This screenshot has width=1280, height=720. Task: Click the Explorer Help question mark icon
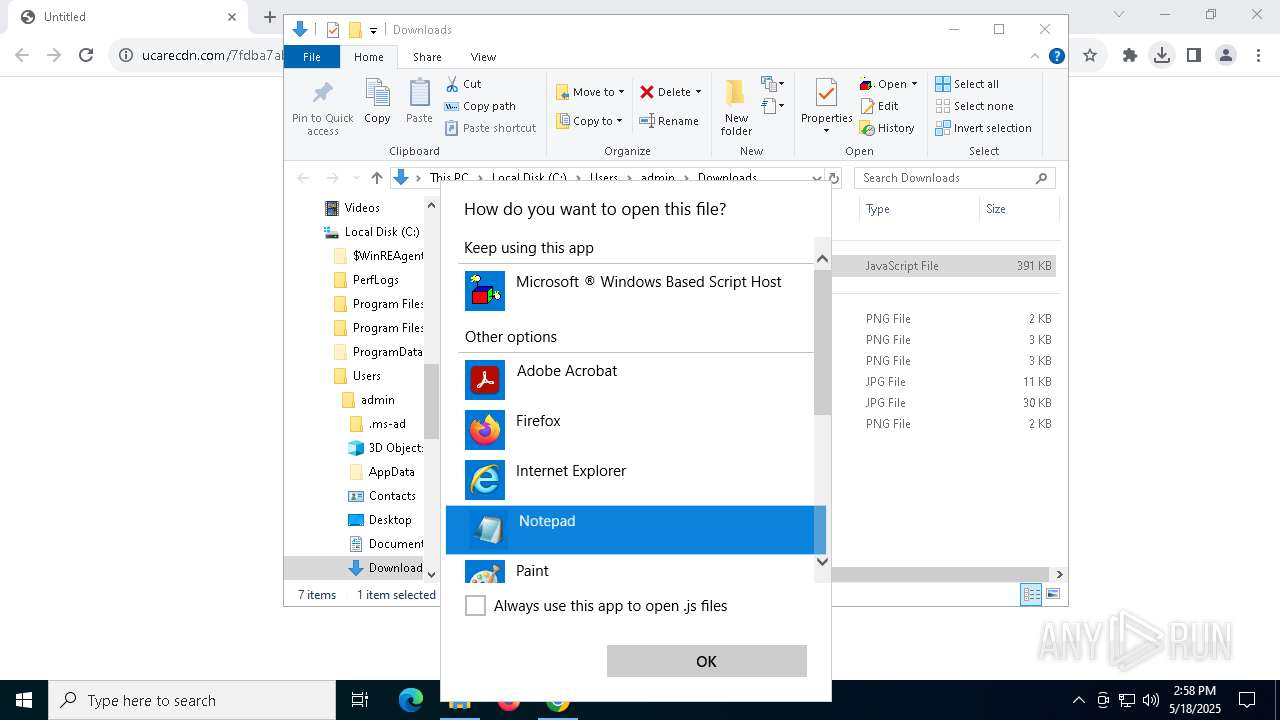point(1056,56)
